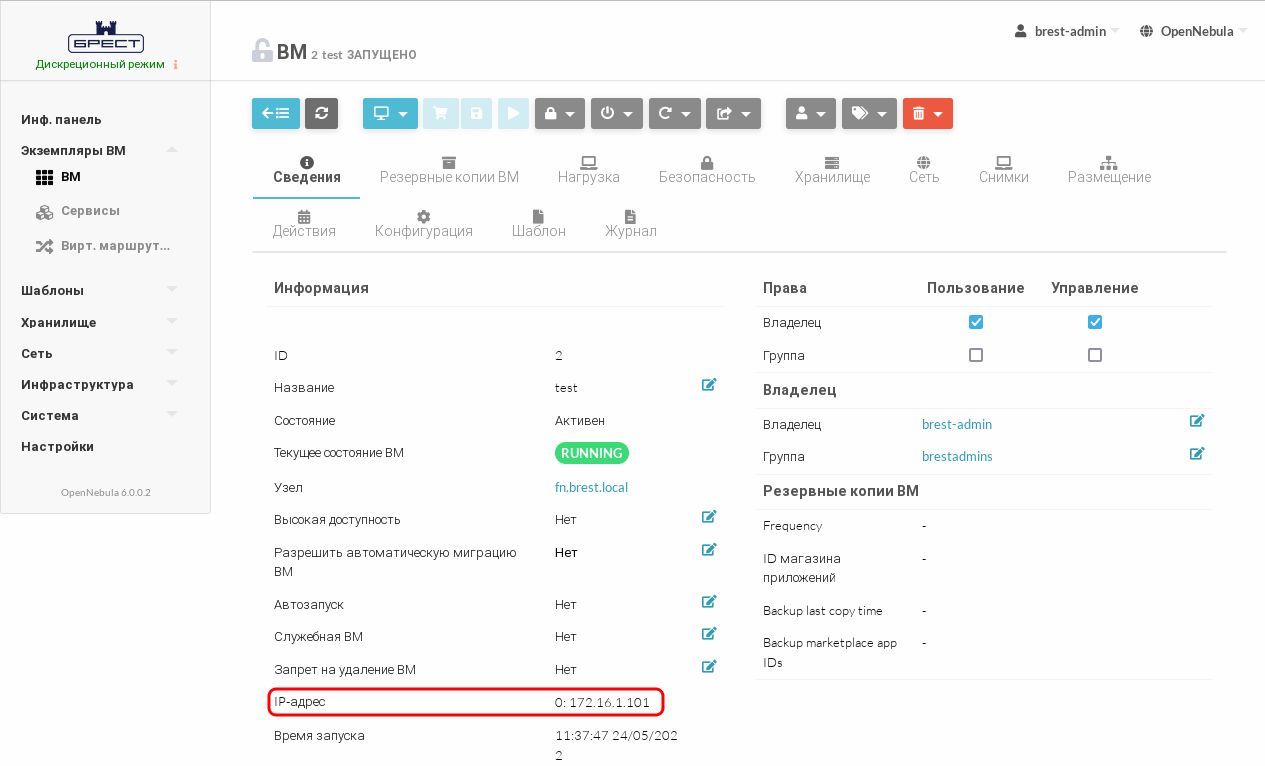
Task: Open the fn.brest.local host link
Action: [x=591, y=488]
